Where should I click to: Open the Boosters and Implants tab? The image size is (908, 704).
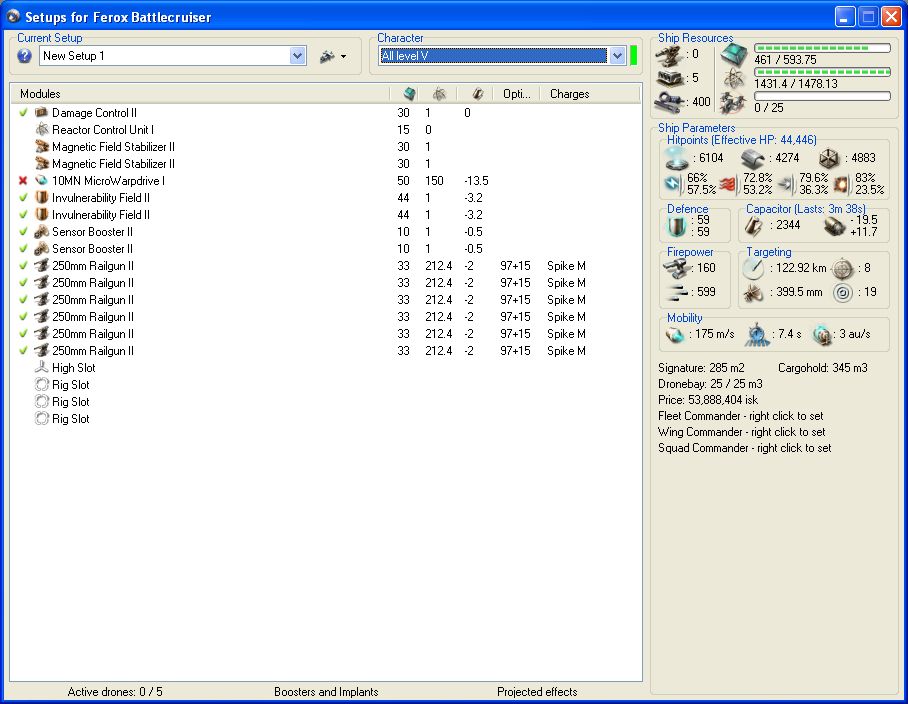point(326,692)
